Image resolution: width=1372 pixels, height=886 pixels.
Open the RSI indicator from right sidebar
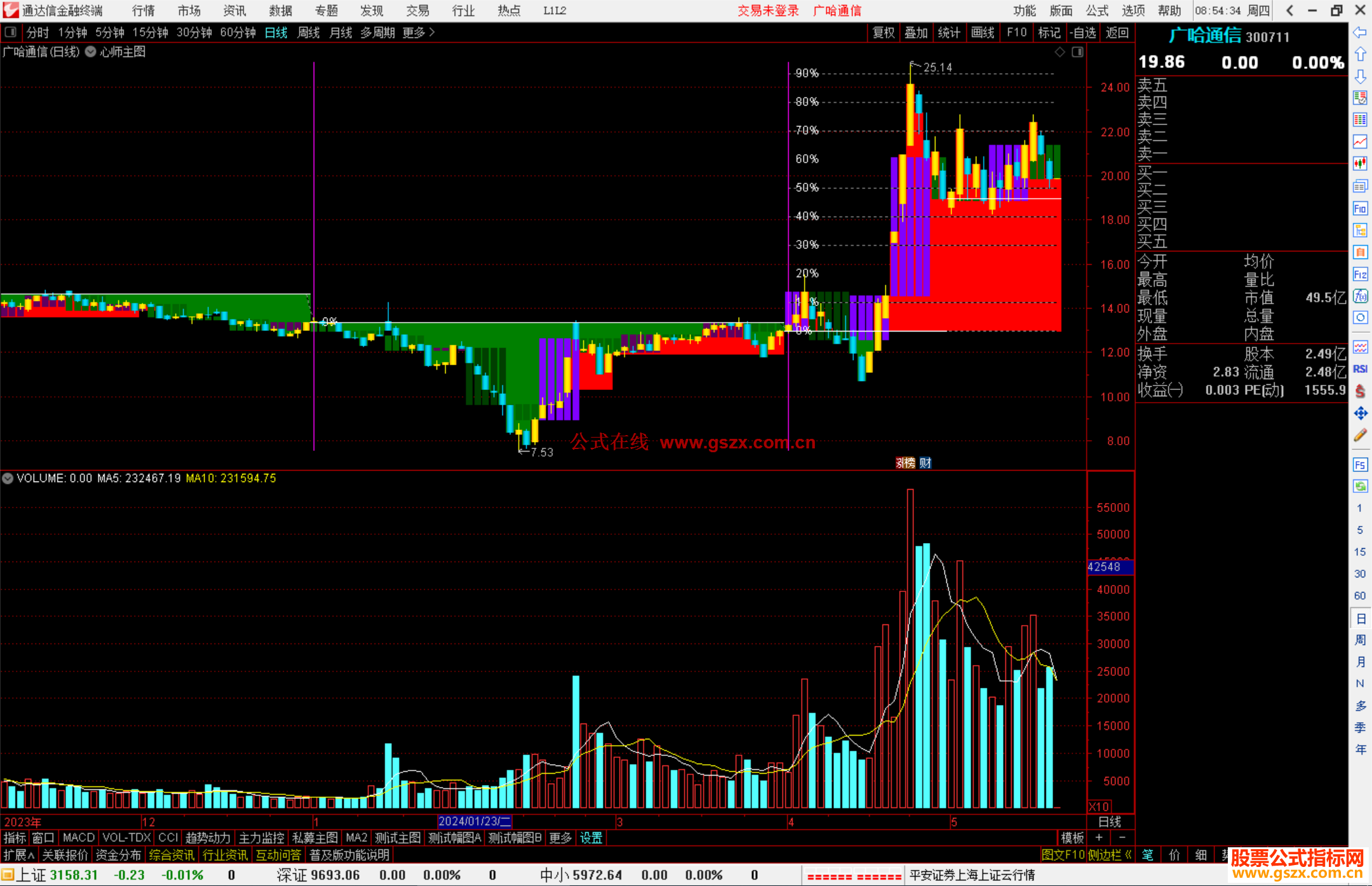coord(1360,369)
